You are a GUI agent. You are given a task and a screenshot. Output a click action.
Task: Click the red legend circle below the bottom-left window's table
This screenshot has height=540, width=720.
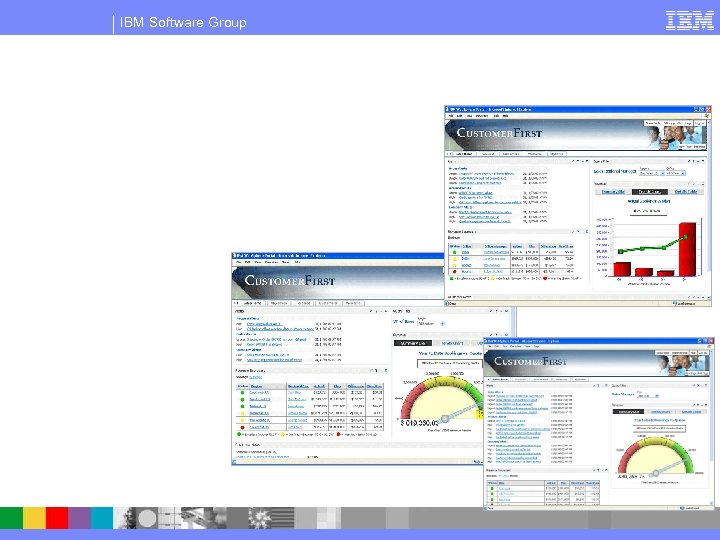coord(338,434)
